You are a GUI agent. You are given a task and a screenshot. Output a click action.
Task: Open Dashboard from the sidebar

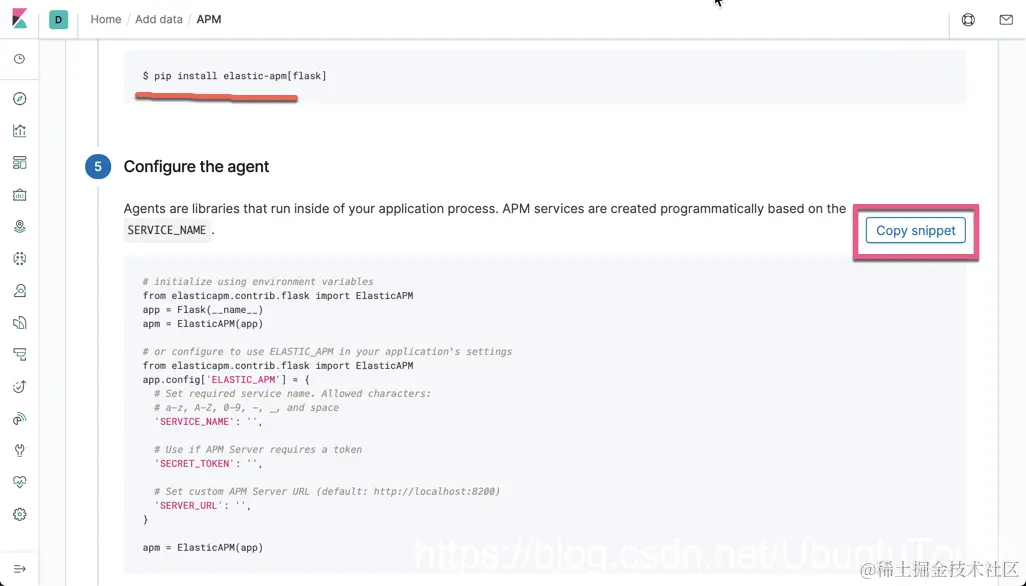tap(20, 163)
